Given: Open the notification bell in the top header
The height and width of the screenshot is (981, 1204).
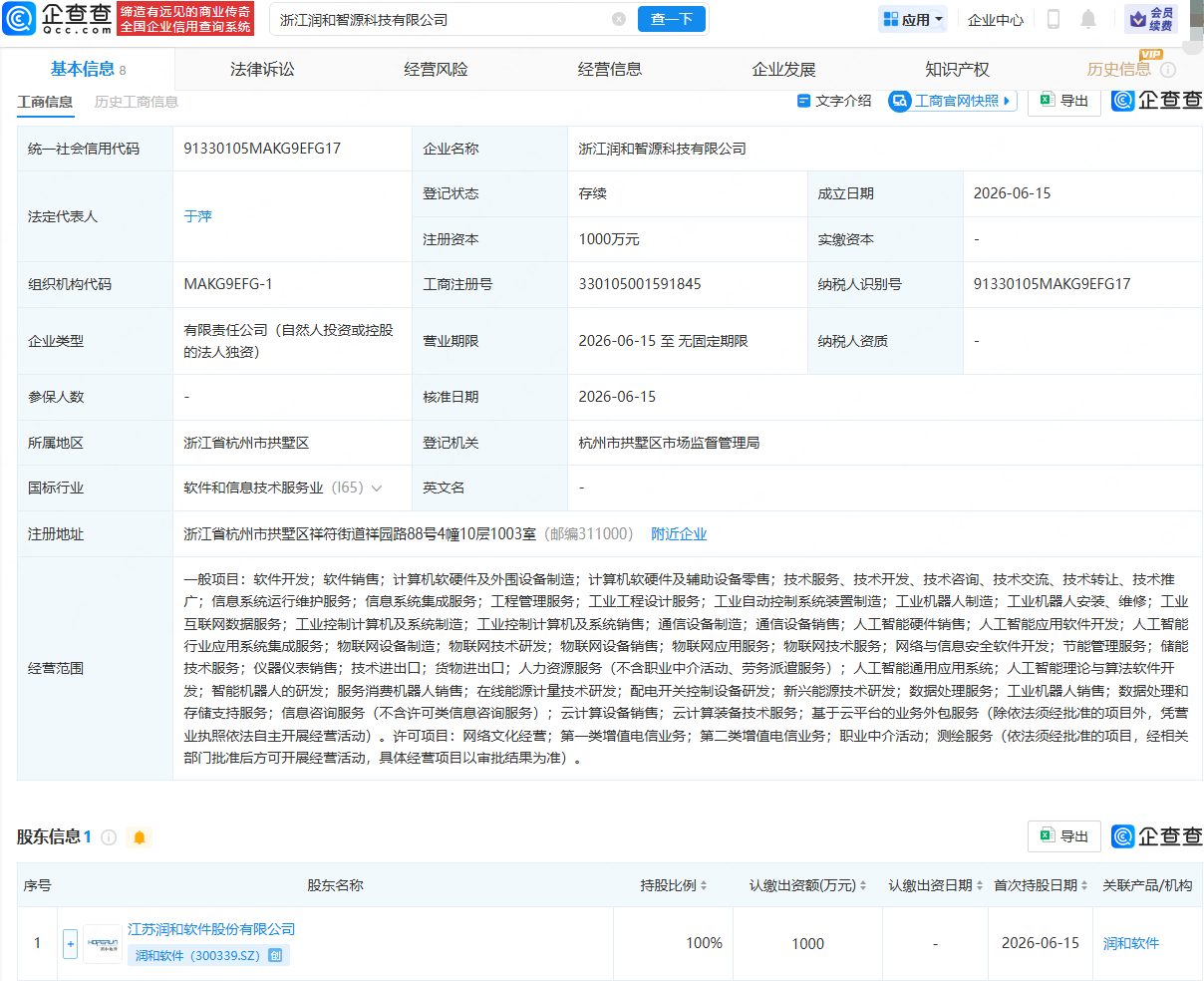Looking at the screenshot, I should pos(1088,19).
